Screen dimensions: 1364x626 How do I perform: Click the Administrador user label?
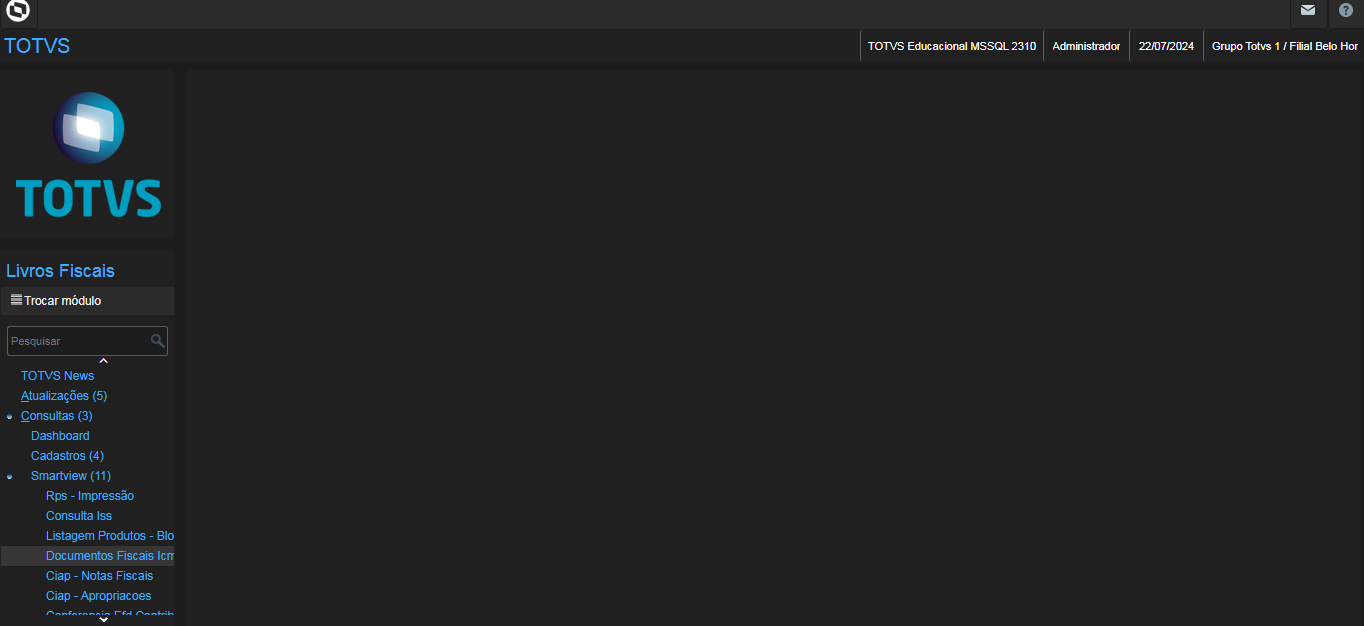pos(1086,46)
